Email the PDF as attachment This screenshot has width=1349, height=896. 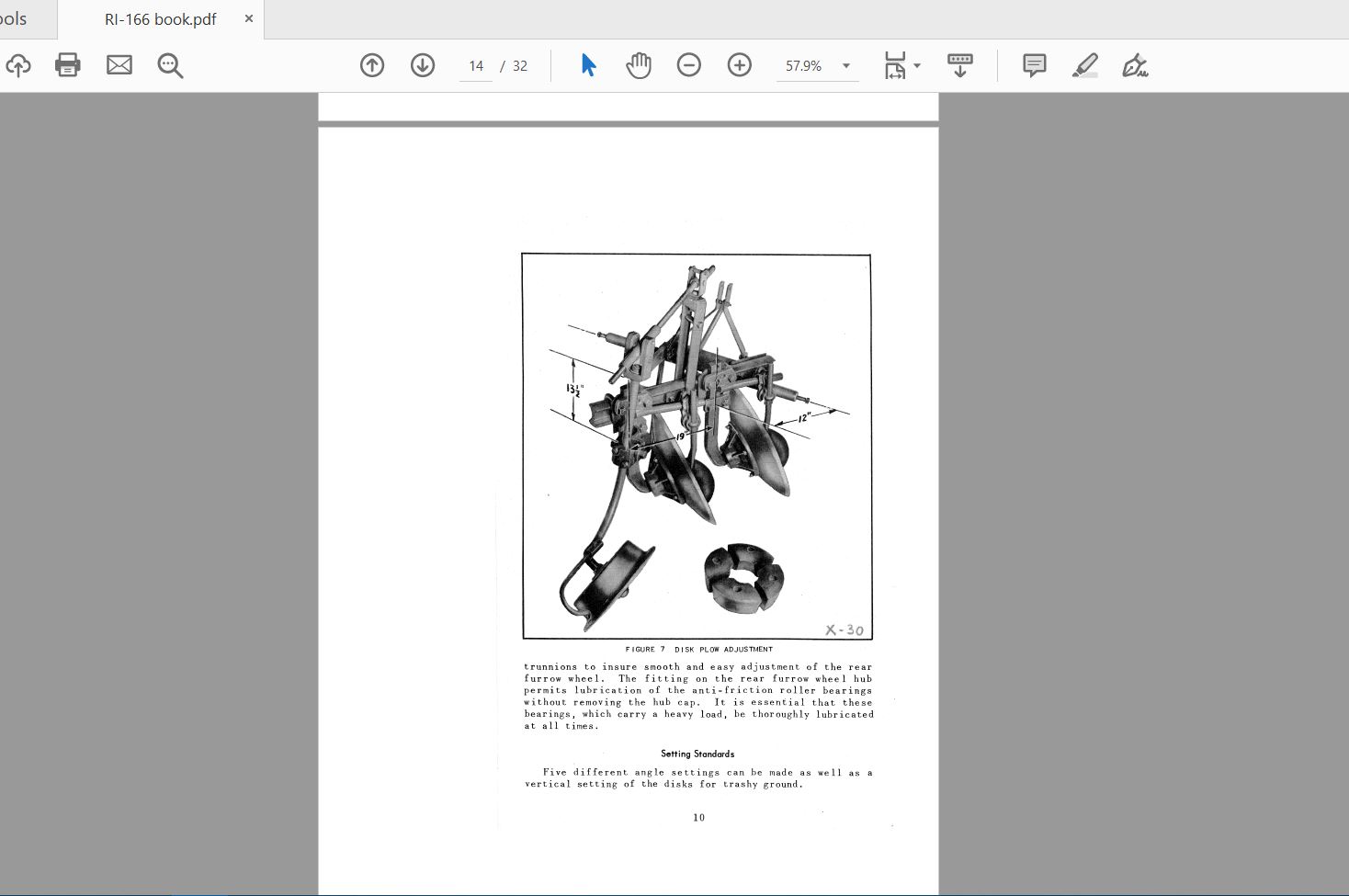point(119,65)
